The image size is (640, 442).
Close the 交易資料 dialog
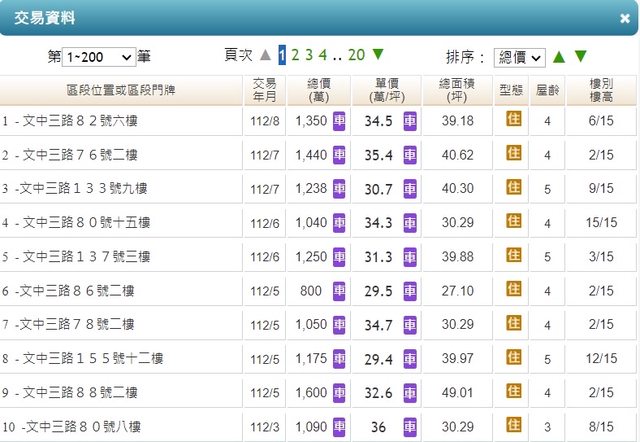(624, 18)
